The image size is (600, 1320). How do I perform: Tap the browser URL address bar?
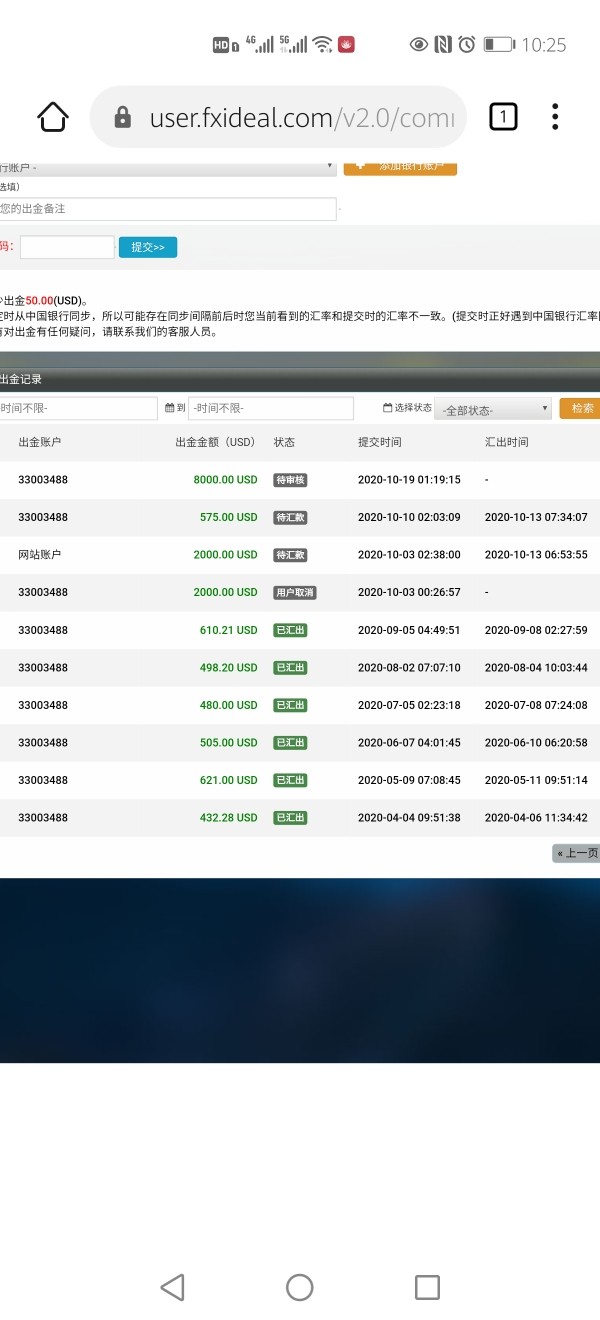300,118
